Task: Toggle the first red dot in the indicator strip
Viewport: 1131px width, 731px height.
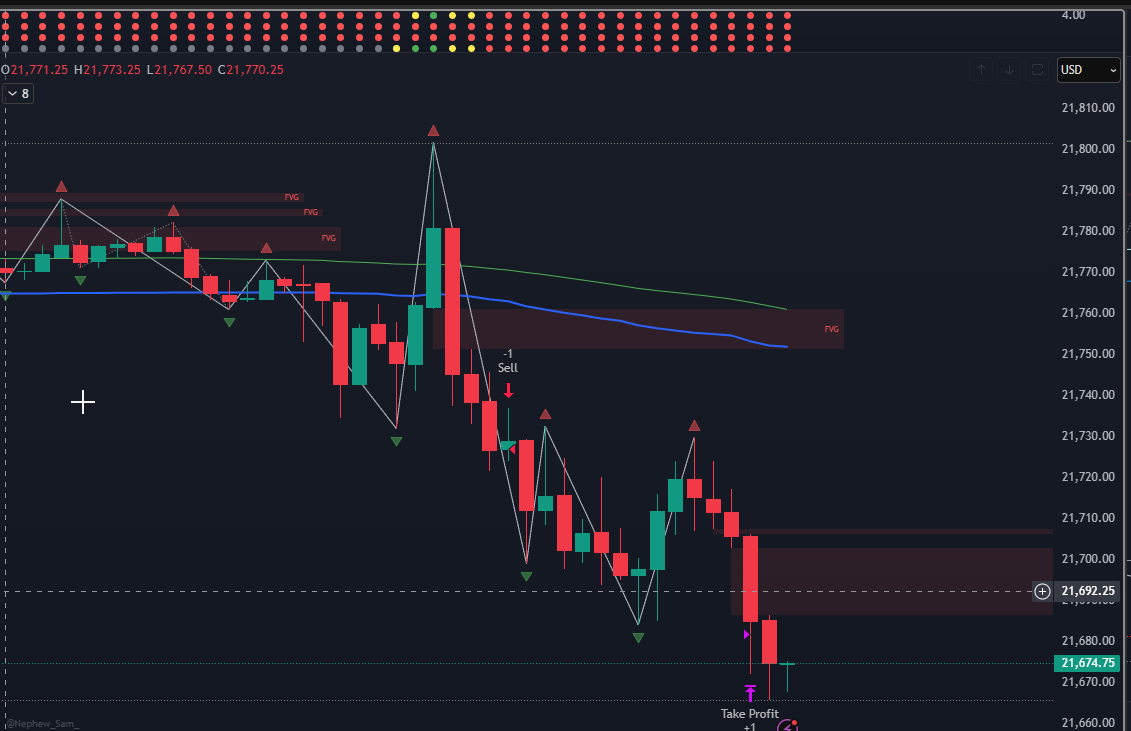Action: (x=4, y=15)
